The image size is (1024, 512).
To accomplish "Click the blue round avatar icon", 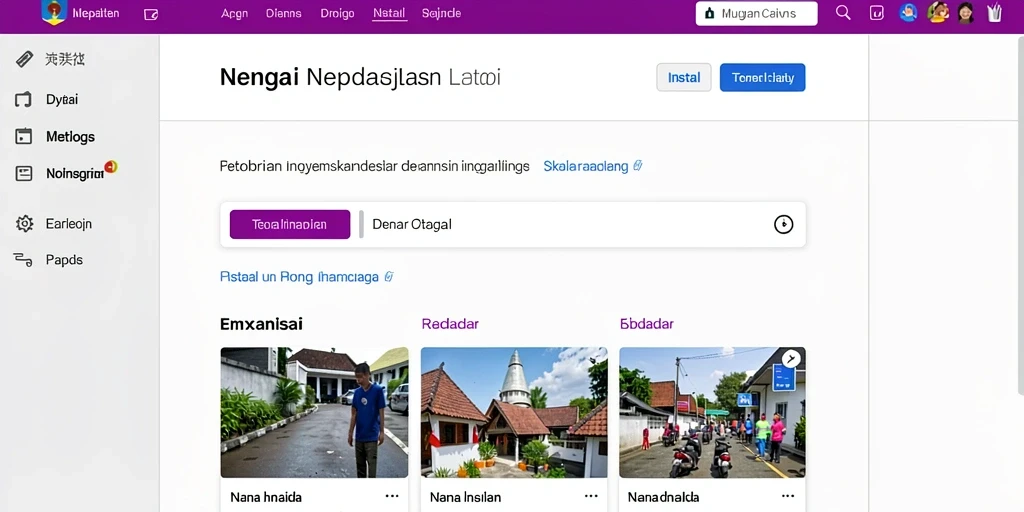I will pyautogui.click(x=908, y=12).
